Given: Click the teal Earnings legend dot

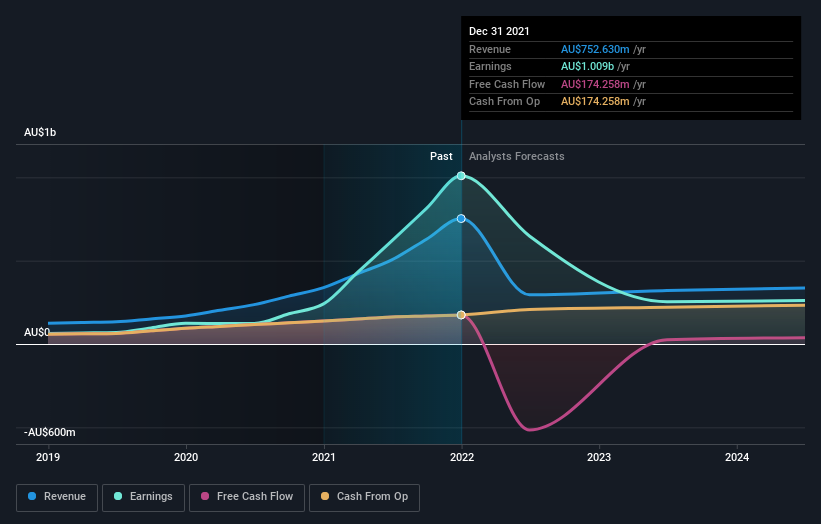Looking at the screenshot, I should pyautogui.click(x=118, y=496).
